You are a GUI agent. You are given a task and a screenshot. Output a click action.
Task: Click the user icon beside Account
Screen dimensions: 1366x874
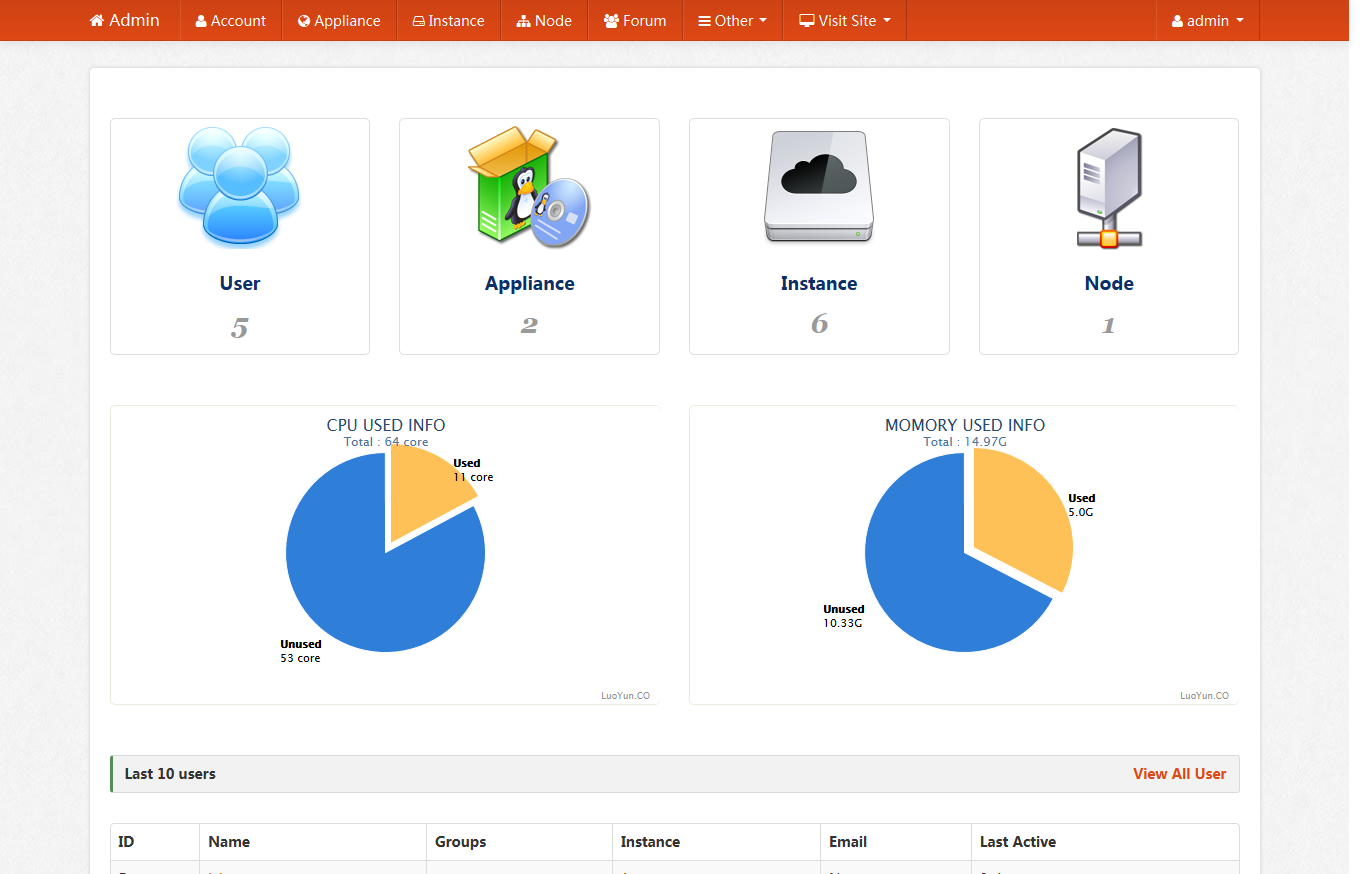pos(201,21)
